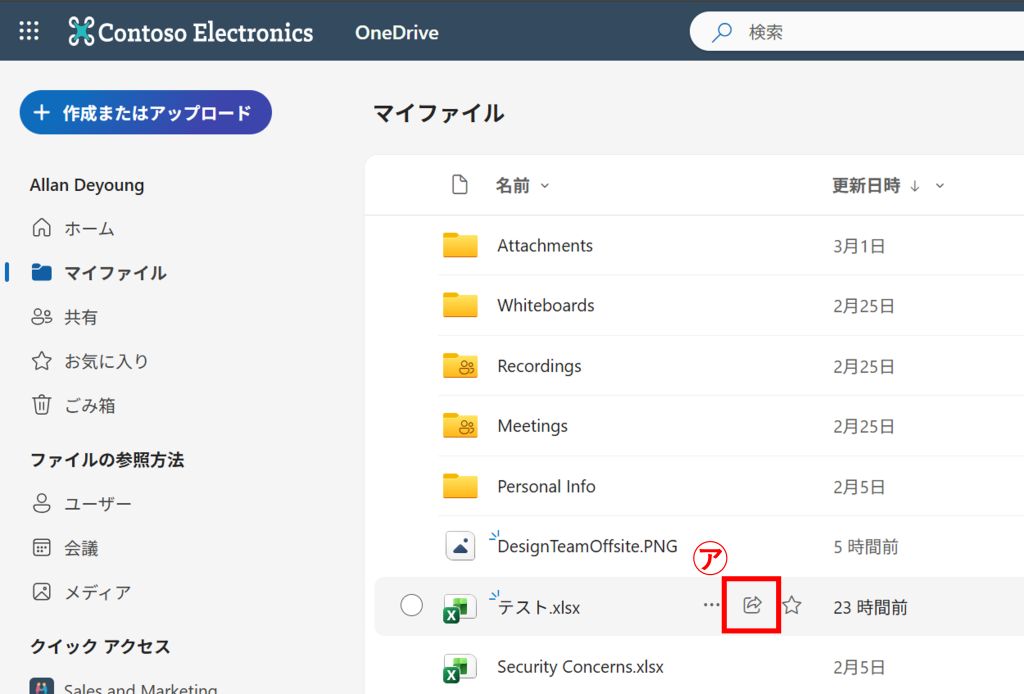This screenshot has height=694, width=1024.
Task: Open the 作成またはアップロード menu button
Action: pyautogui.click(x=146, y=113)
